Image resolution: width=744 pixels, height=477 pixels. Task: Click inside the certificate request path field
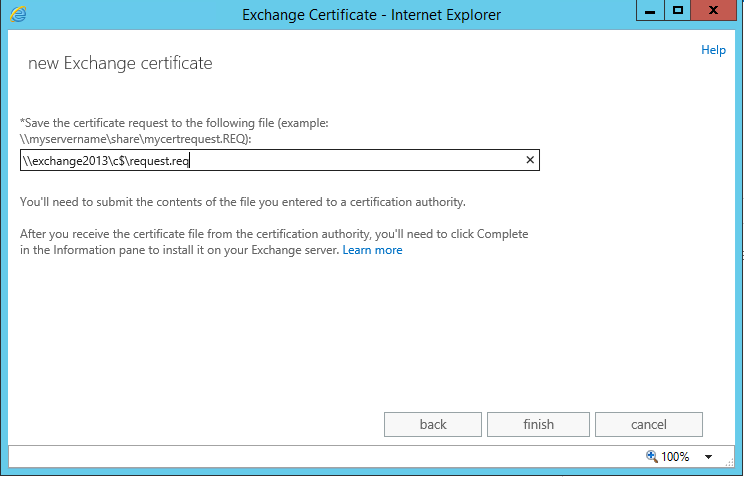click(x=350, y=160)
